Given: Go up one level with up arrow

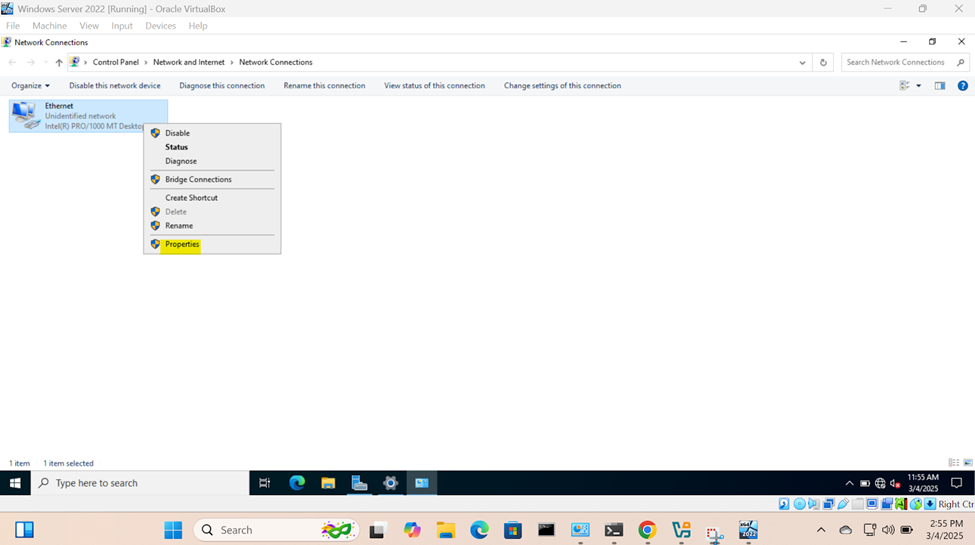Looking at the screenshot, I should [x=59, y=62].
